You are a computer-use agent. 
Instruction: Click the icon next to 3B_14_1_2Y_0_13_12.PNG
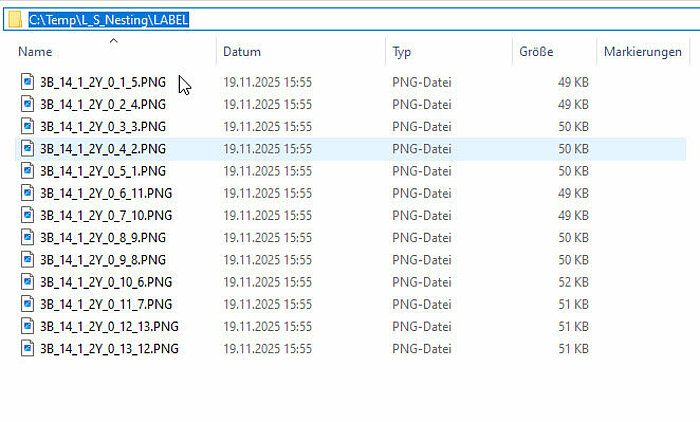[28, 348]
